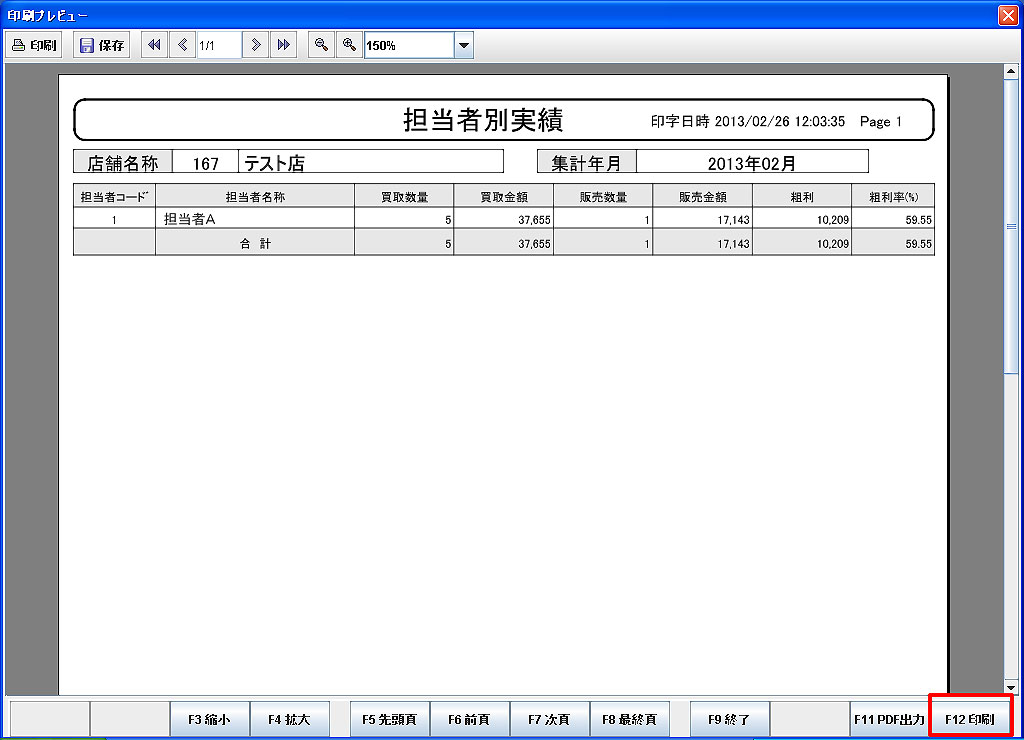Jump to last page using double-right arrow icon
The width and height of the screenshot is (1024, 740).
(x=284, y=45)
